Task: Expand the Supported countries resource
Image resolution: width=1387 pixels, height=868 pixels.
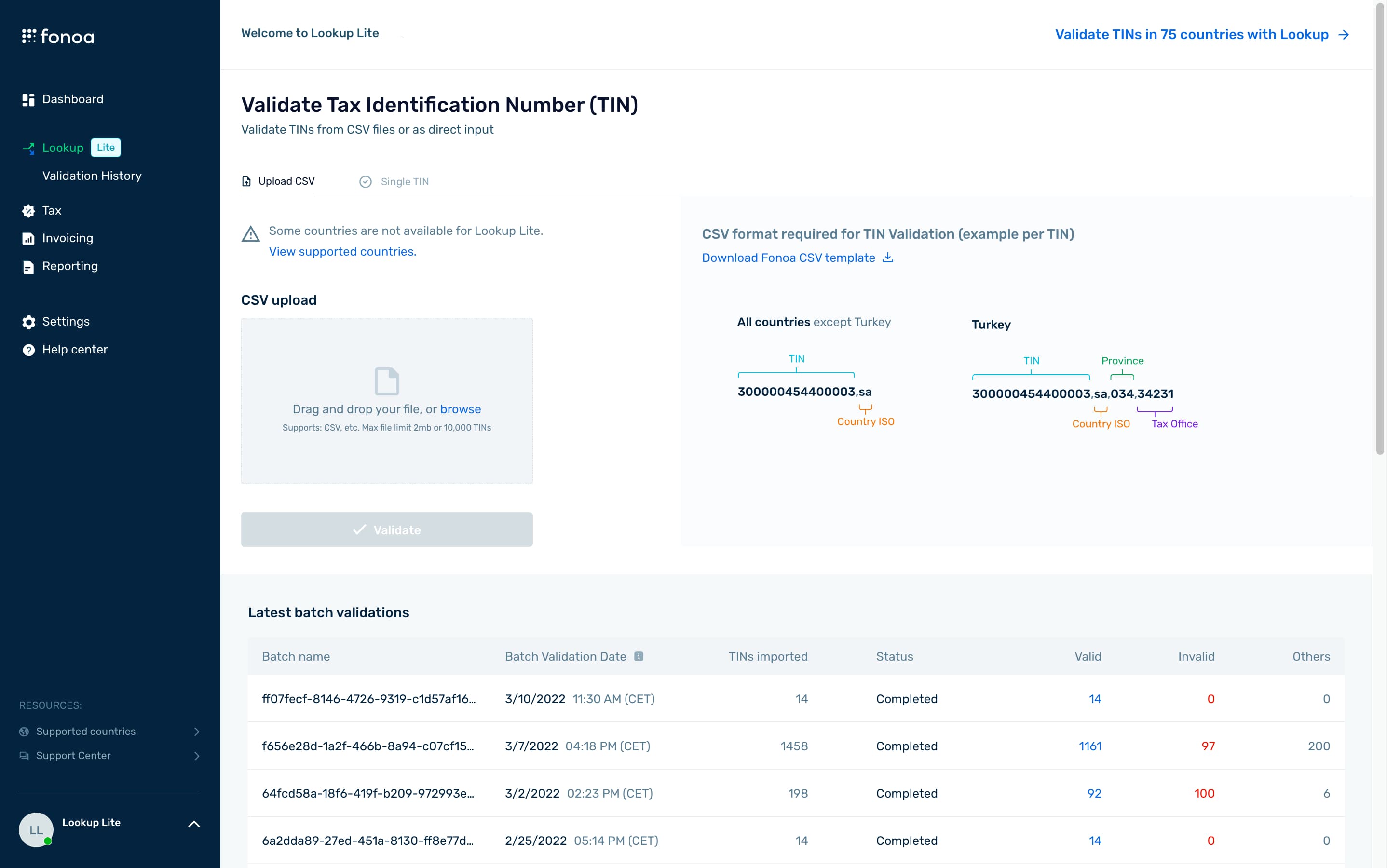Action: [x=196, y=732]
